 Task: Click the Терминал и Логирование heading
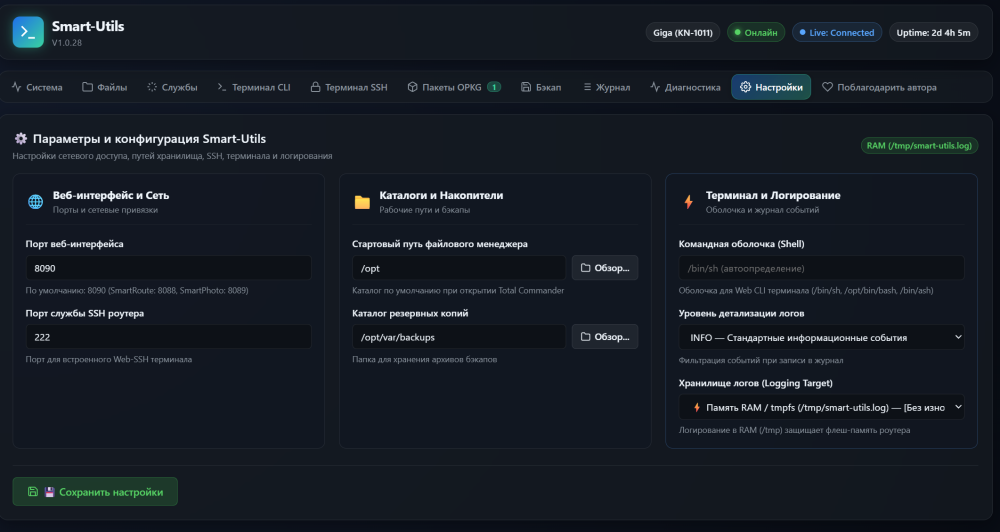(773, 195)
